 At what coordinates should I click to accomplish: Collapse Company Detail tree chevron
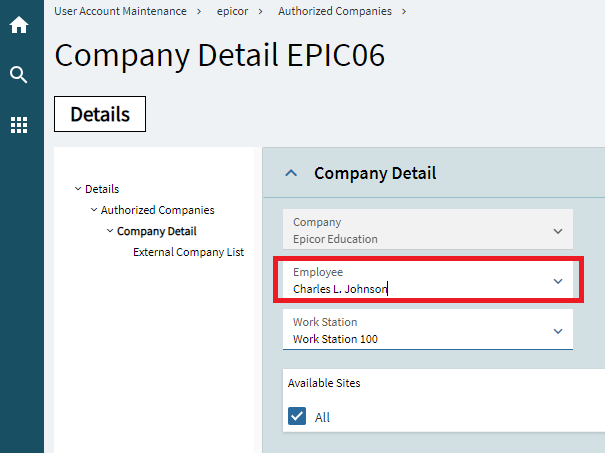coord(110,231)
